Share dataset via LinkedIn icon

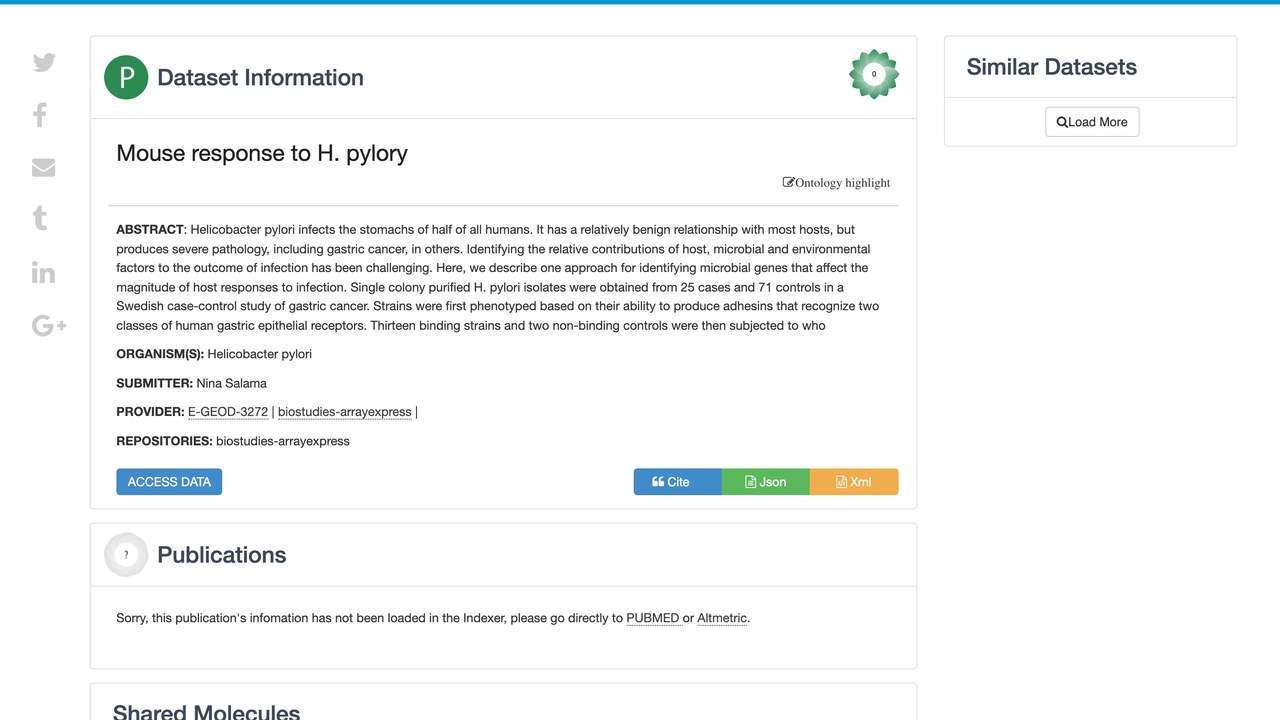[x=43, y=272]
